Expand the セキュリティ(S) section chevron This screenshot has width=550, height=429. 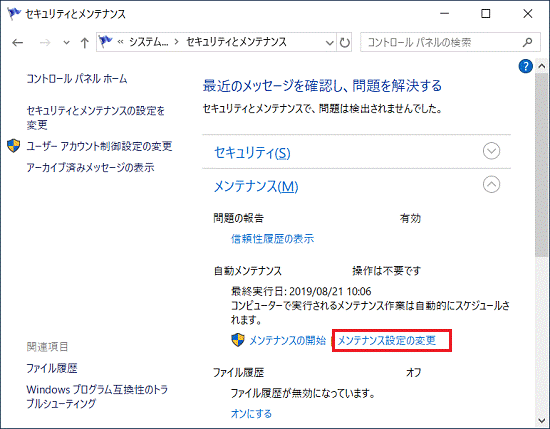coord(491,151)
